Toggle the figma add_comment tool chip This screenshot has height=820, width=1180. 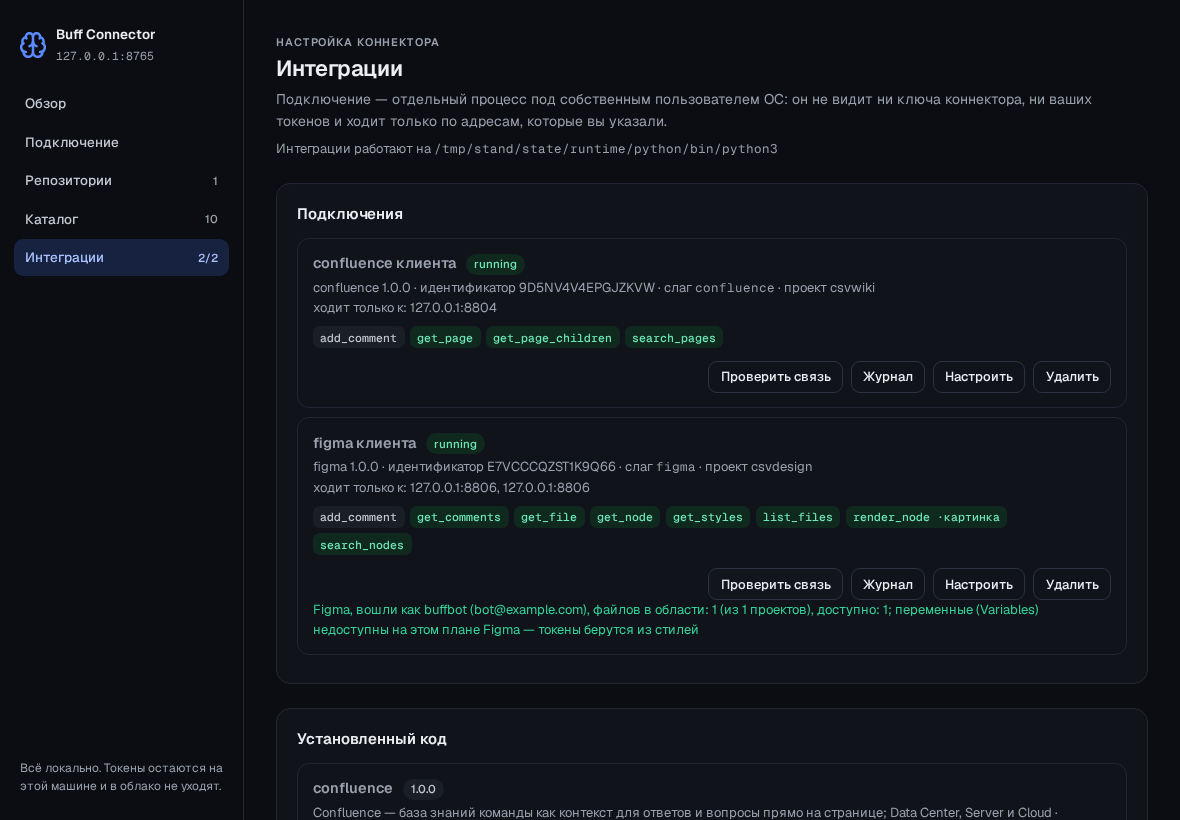click(x=358, y=517)
